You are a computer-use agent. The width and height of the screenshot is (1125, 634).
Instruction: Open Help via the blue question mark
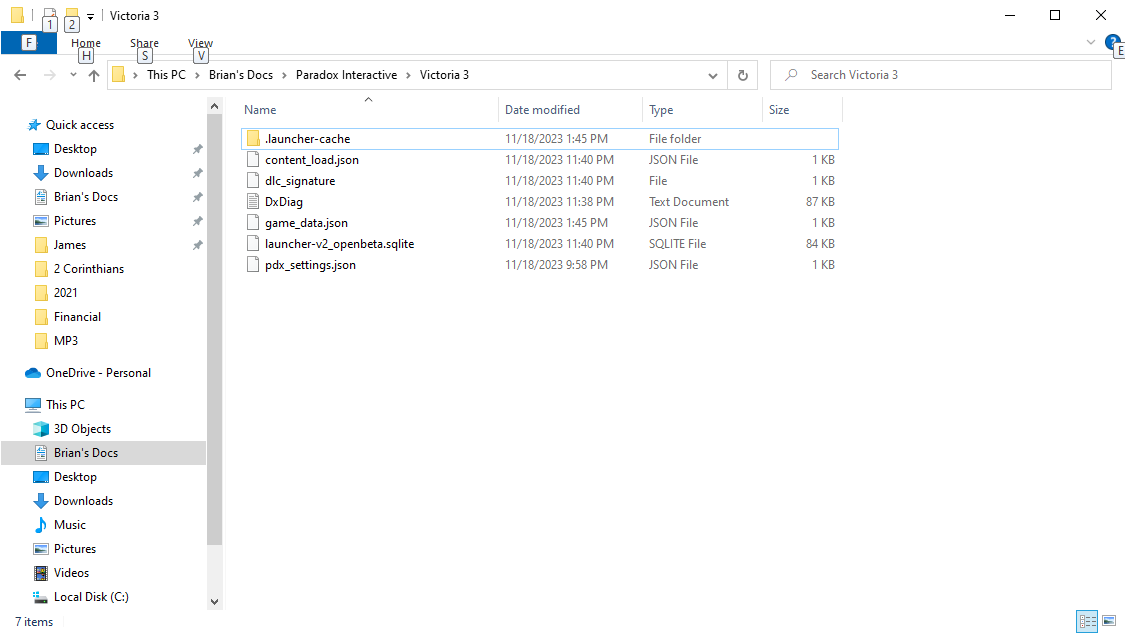[x=1113, y=42]
